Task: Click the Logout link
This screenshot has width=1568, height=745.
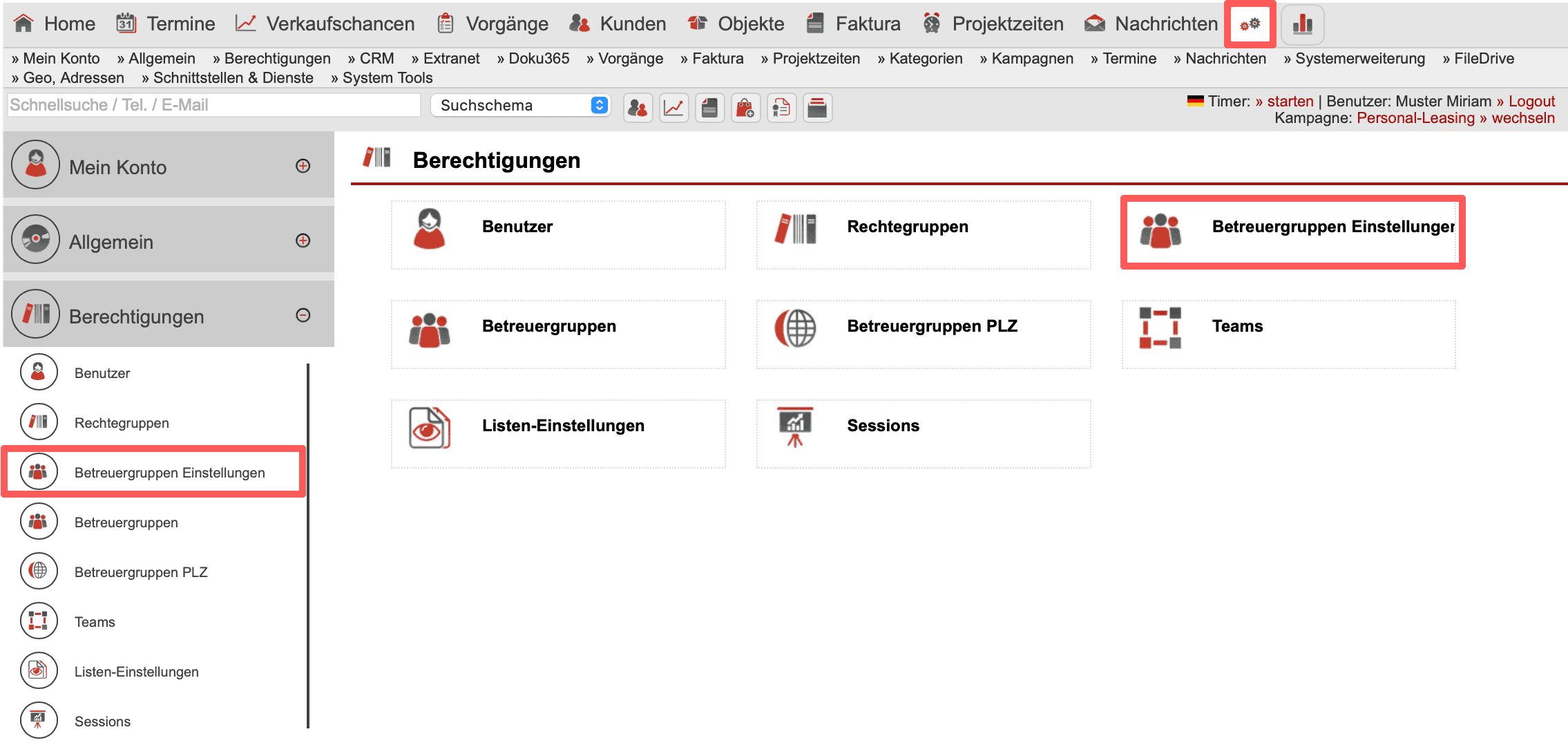Action: pyautogui.click(x=1531, y=102)
